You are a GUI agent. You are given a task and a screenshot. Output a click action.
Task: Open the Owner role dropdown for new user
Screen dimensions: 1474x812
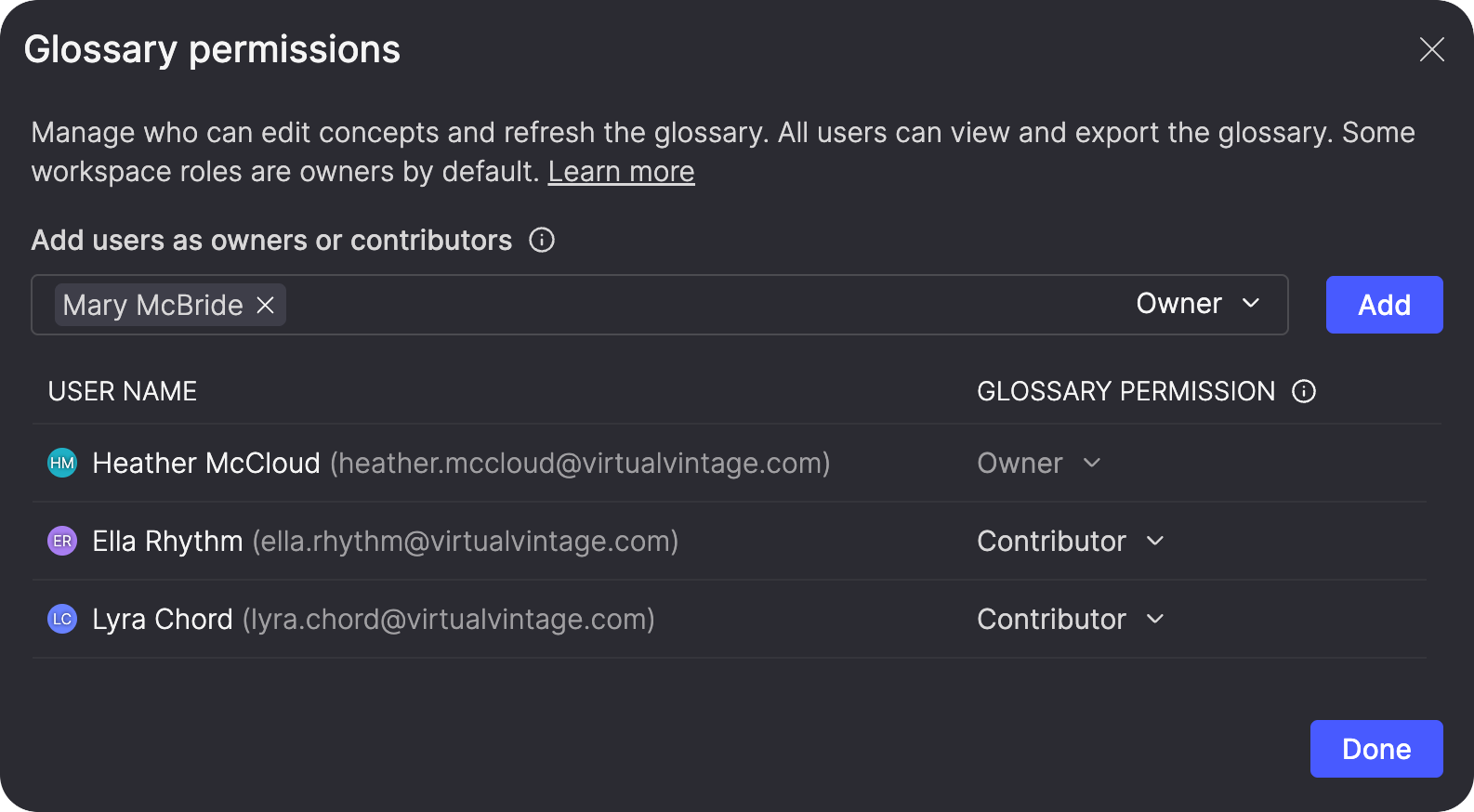[1197, 304]
